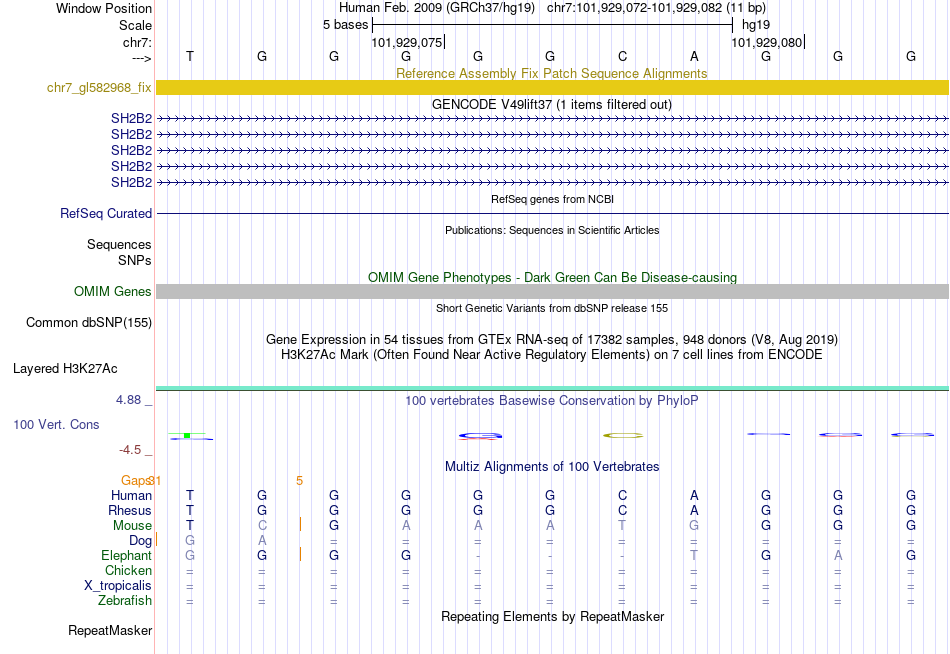Click the C base in the Mouse row

[x=262, y=526]
